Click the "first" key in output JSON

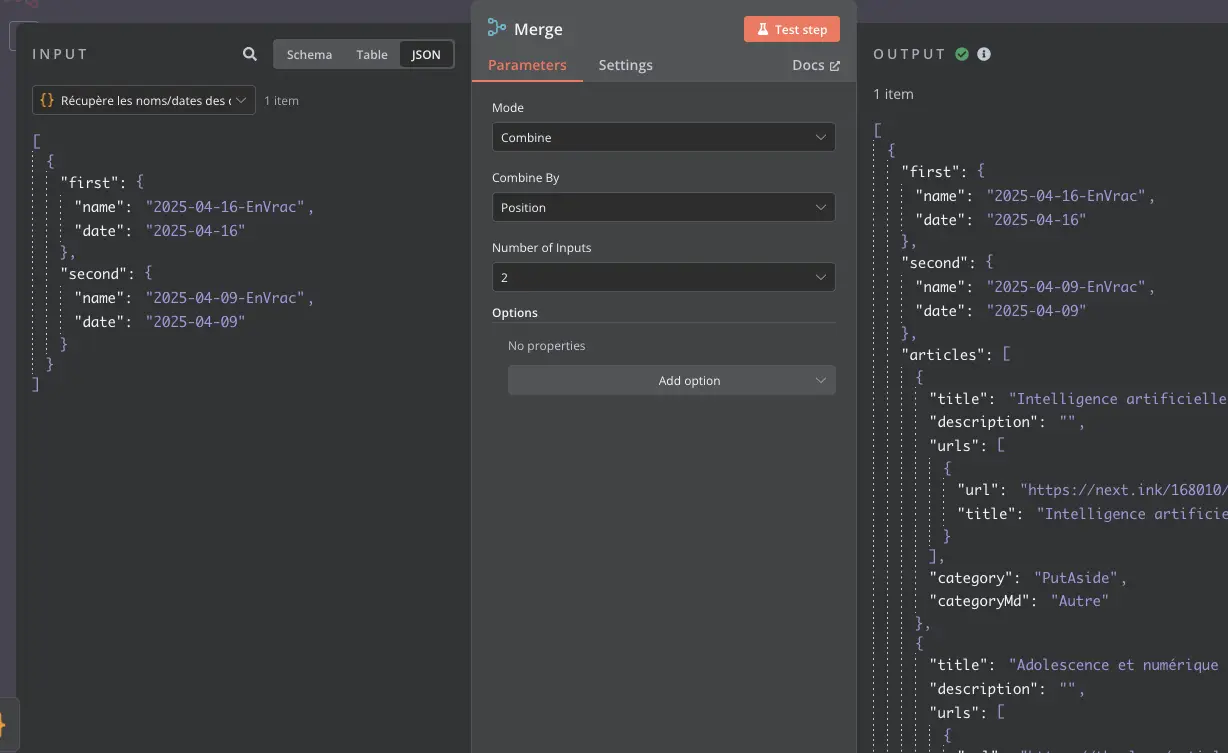[x=933, y=171]
